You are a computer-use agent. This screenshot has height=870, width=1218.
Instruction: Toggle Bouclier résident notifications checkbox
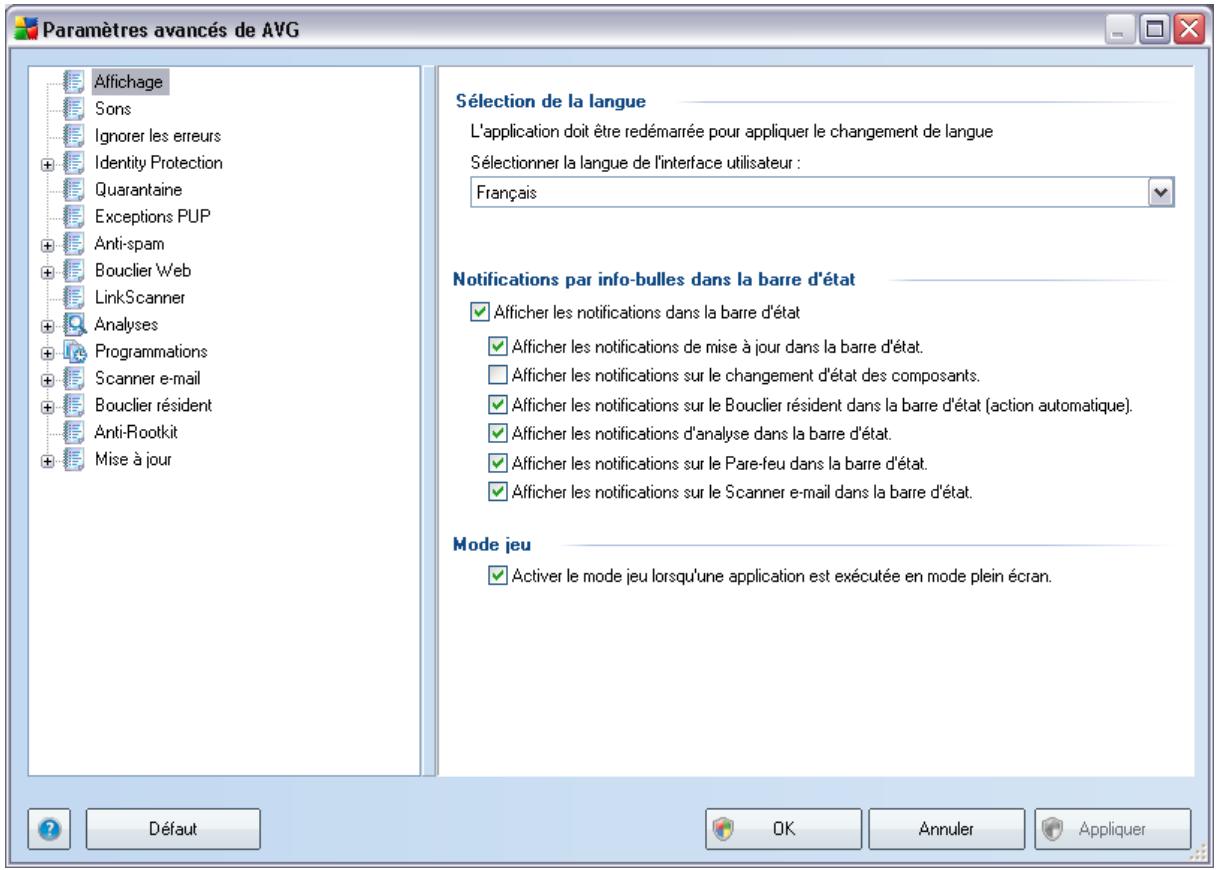(498, 404)
